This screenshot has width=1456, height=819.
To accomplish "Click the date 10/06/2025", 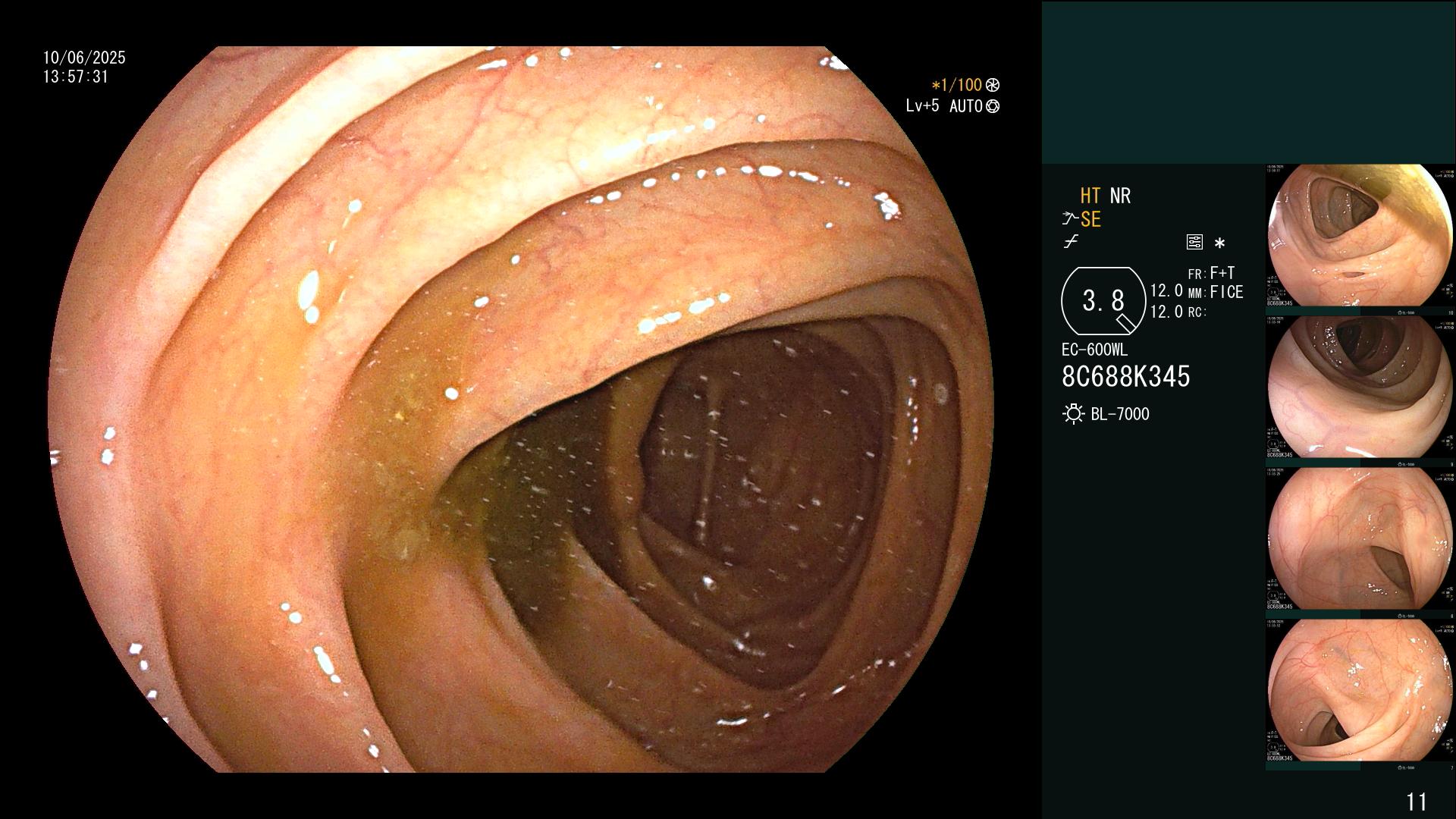I will coord(84,58).
